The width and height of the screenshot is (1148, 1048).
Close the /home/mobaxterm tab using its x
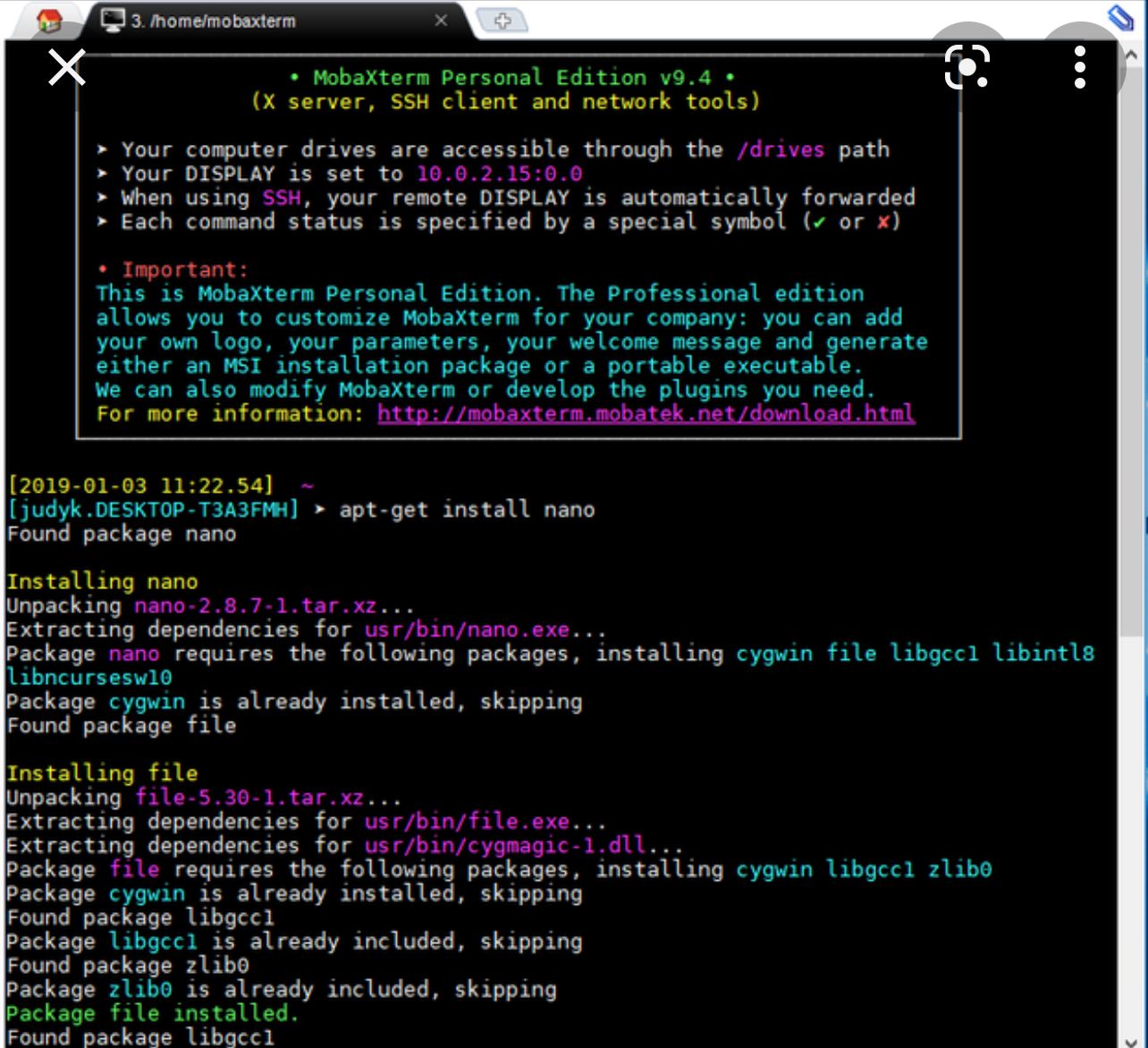click(441, 20)
